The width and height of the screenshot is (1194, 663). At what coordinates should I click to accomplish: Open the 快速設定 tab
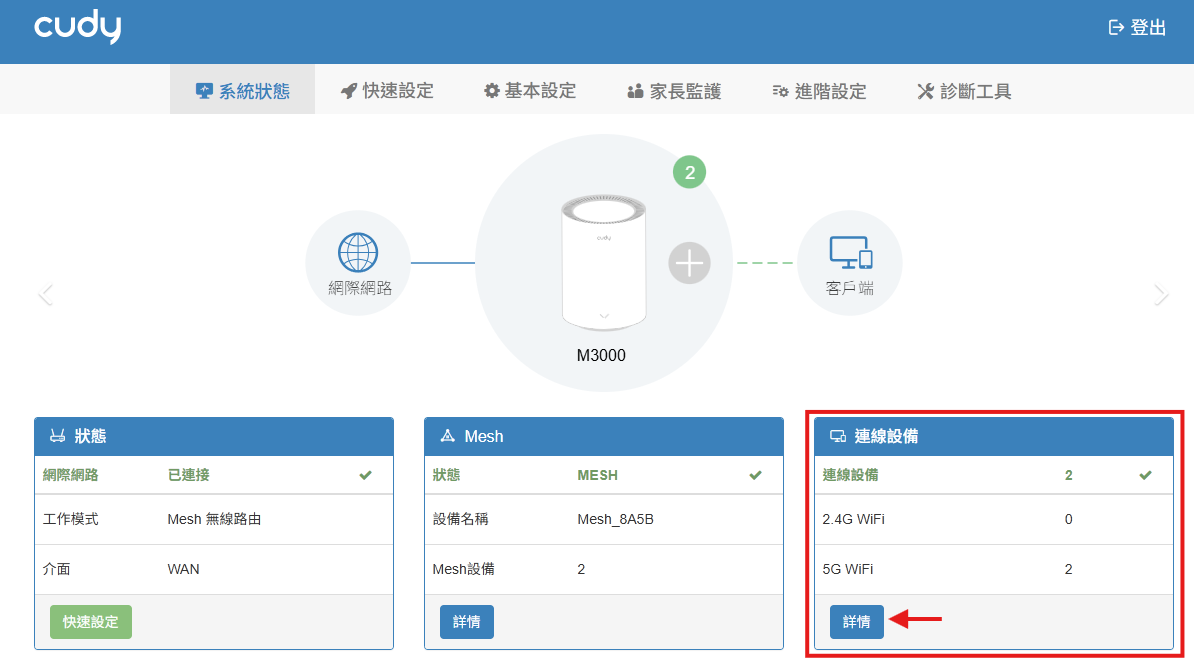click(387, 91)
